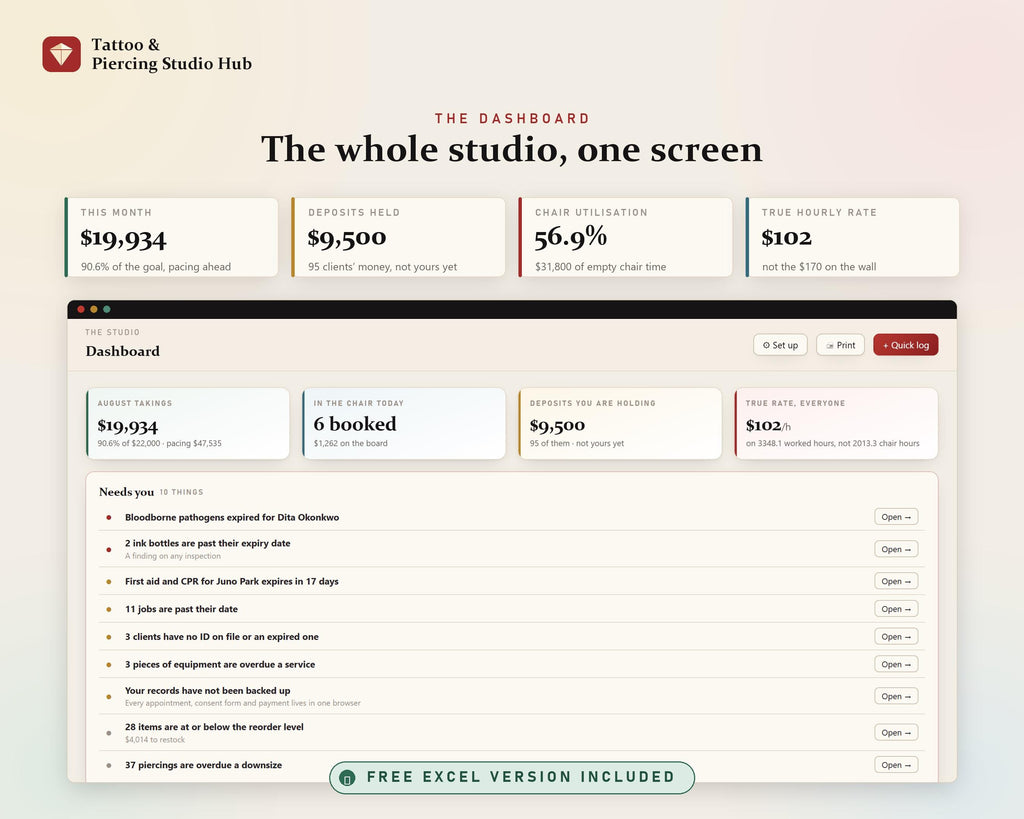Click the Free Excel Version Included badge
1024x819 pixels.
512,778
